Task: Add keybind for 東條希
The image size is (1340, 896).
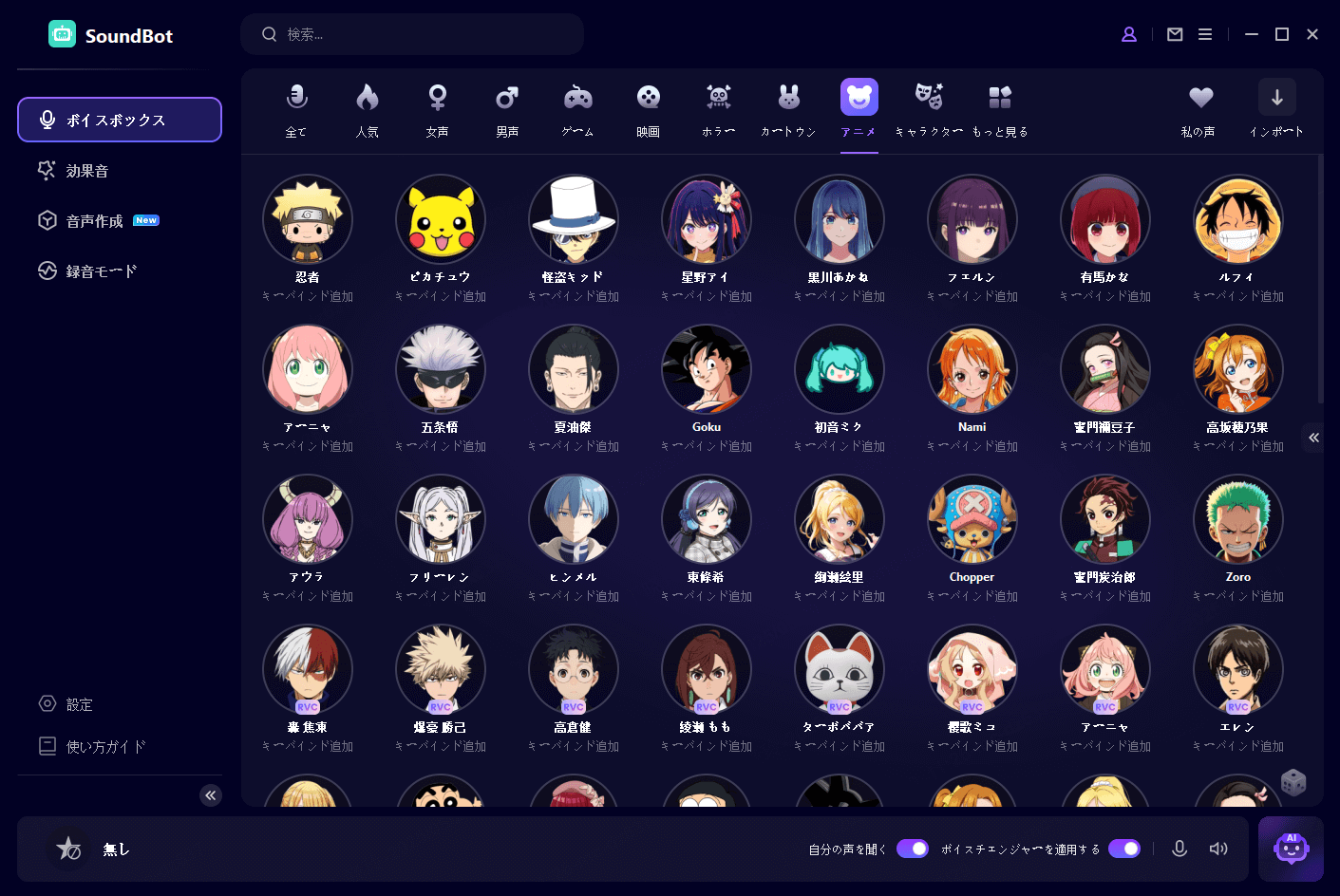Action: click(x=707, y=596)
